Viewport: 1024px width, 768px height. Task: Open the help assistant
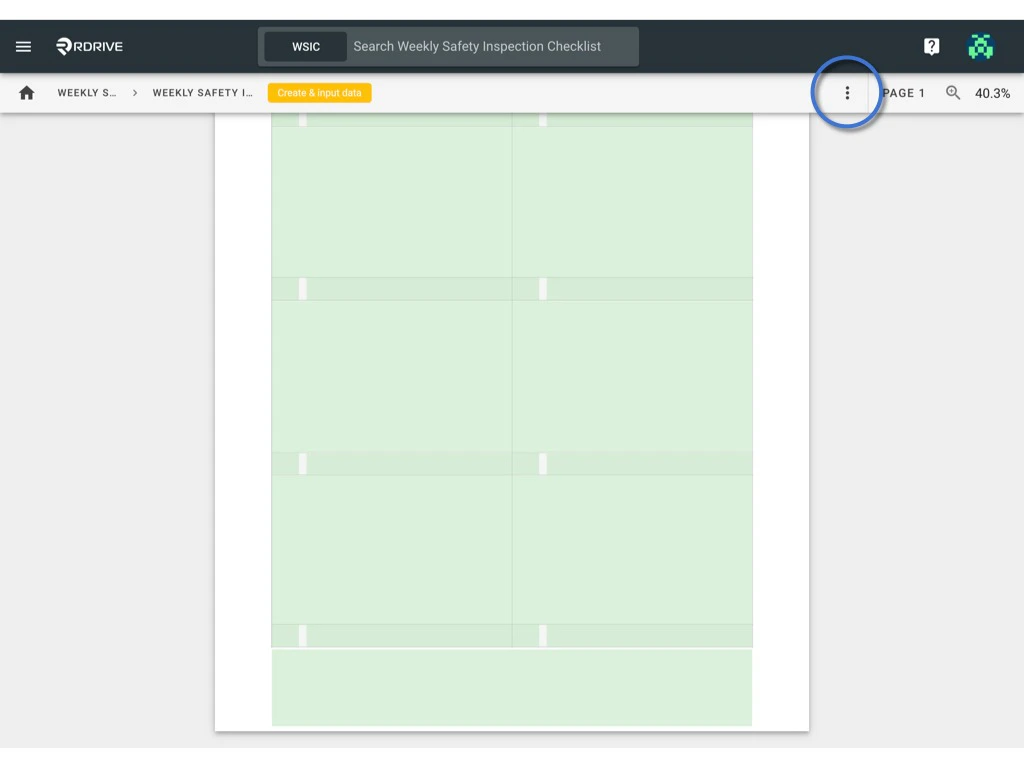tap(931, 46)
